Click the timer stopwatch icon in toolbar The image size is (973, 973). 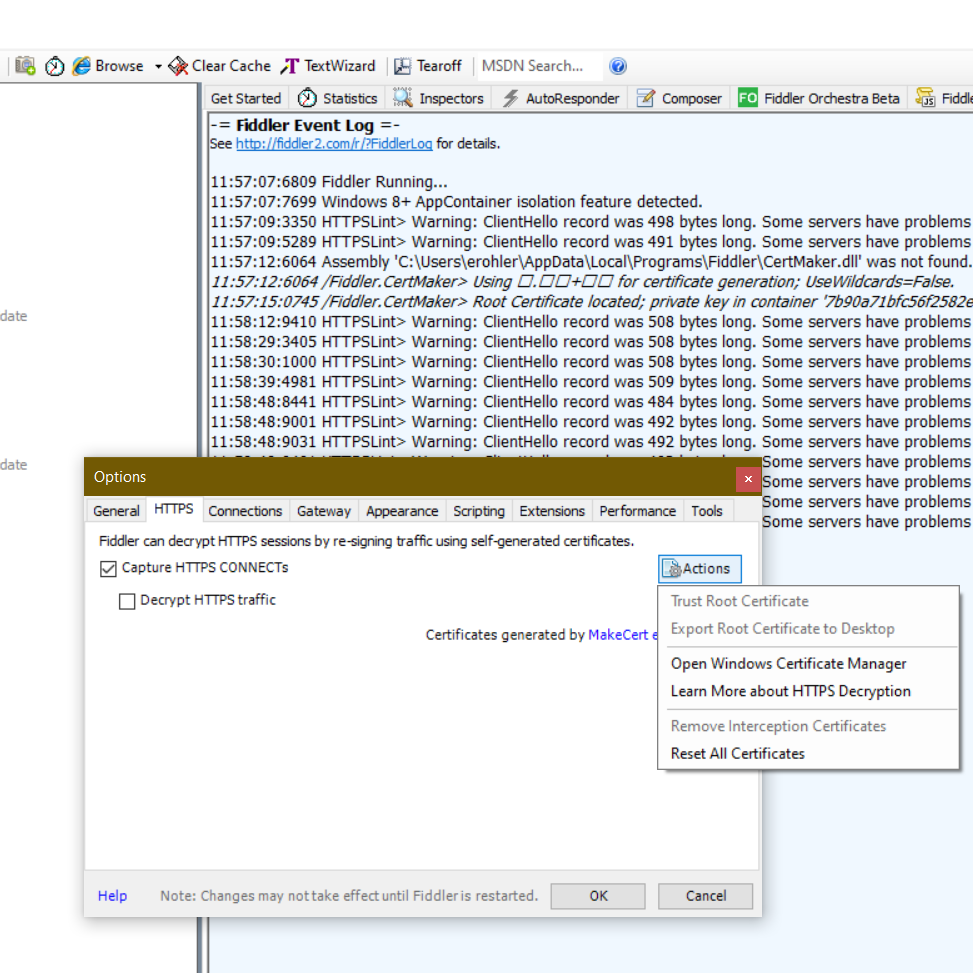coord(55,66)
